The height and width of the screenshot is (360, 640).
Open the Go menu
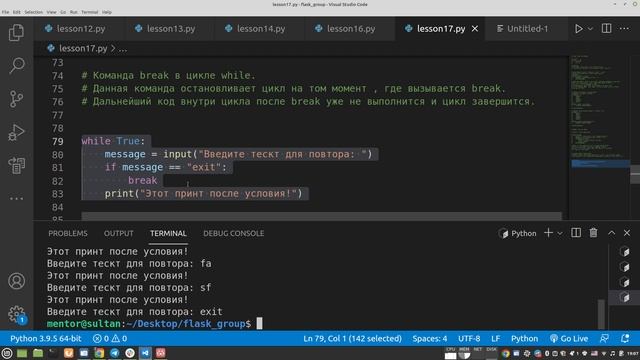(x=63, y=12)
